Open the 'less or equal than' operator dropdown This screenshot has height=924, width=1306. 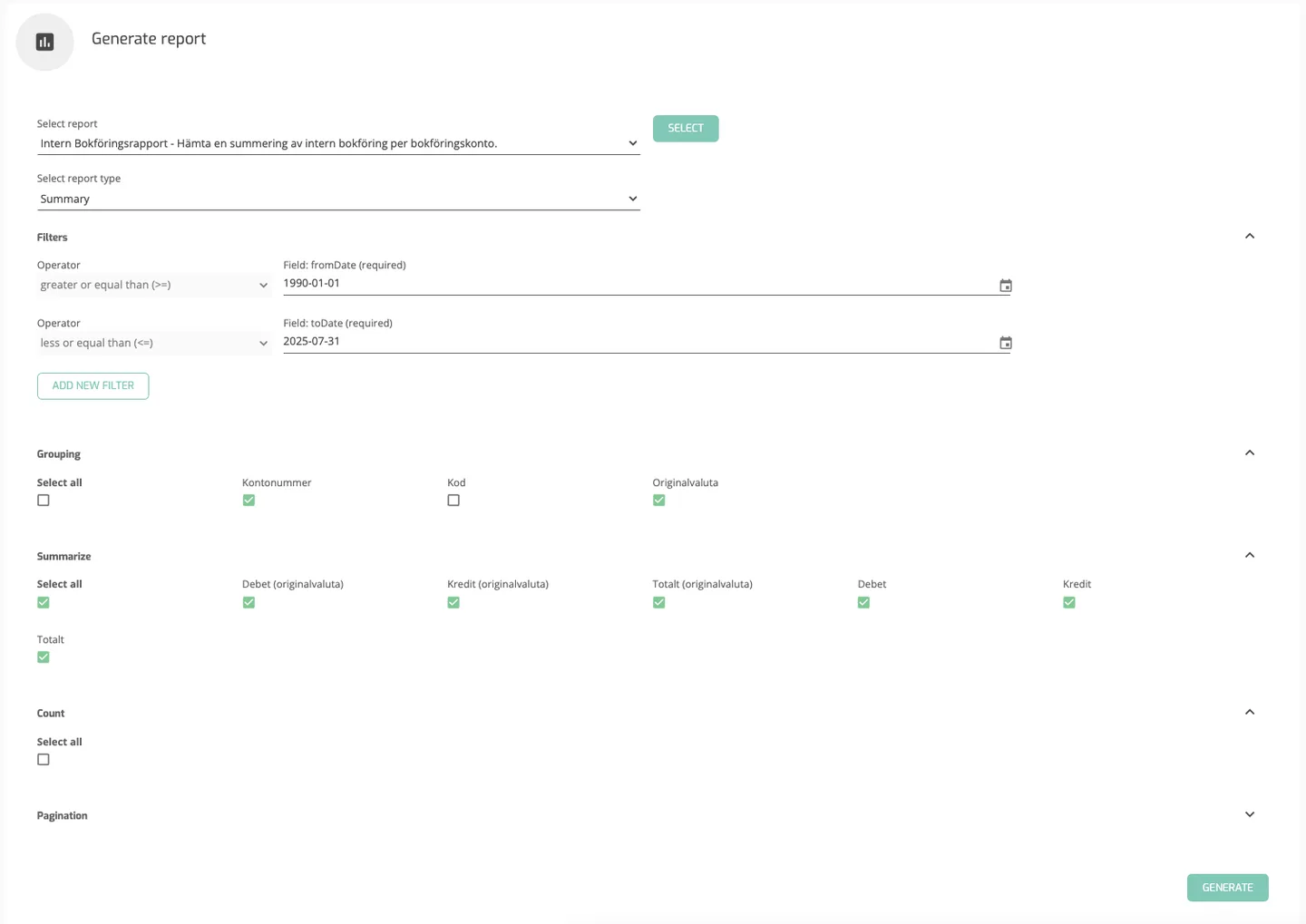[153, 343]
